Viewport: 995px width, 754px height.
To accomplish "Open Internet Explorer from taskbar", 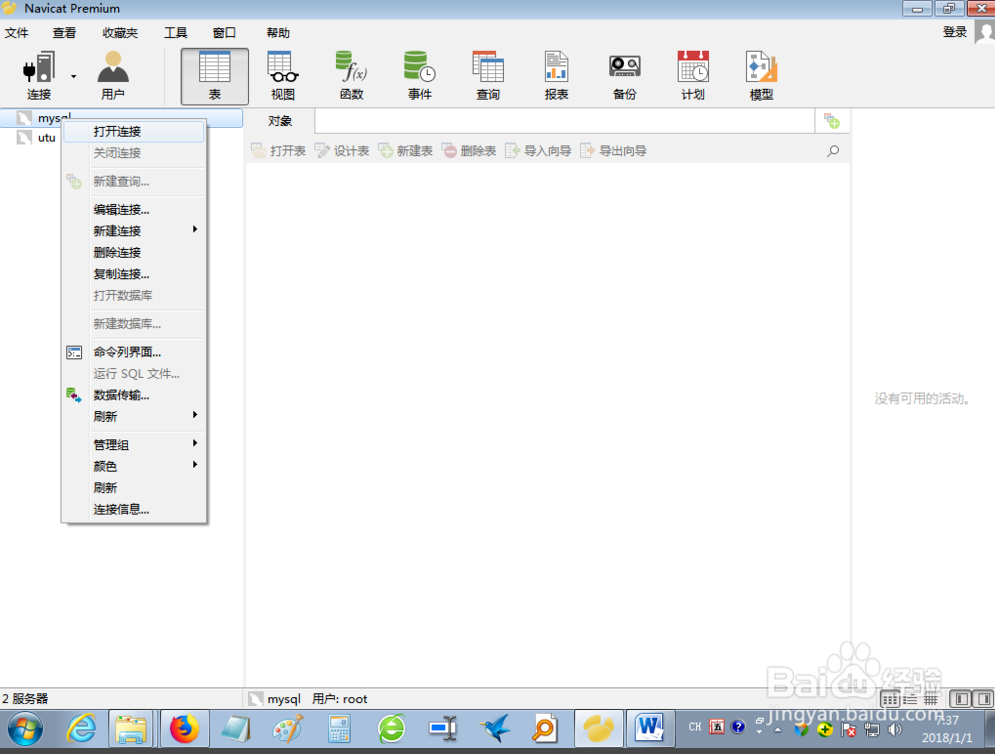I will [x=82, y=729].
